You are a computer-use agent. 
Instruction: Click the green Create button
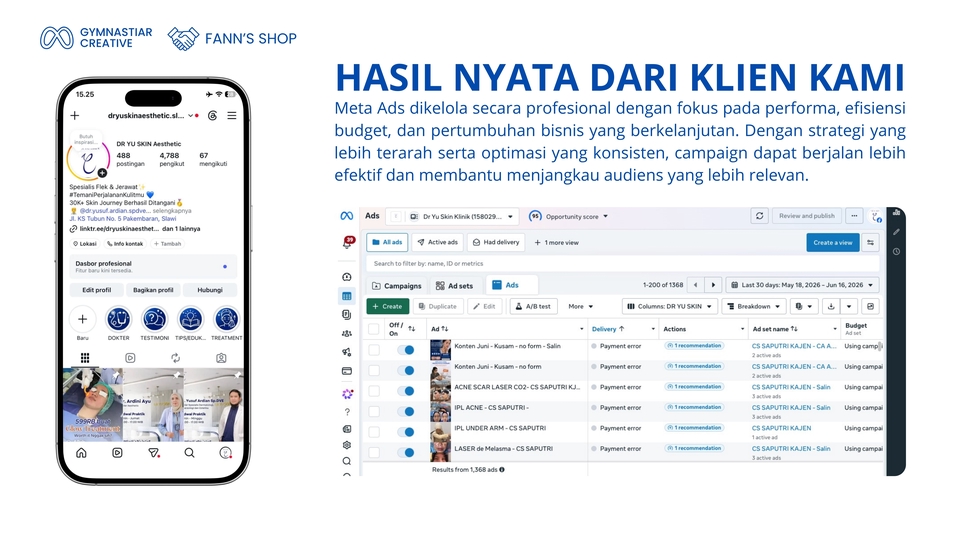point(388,306)
